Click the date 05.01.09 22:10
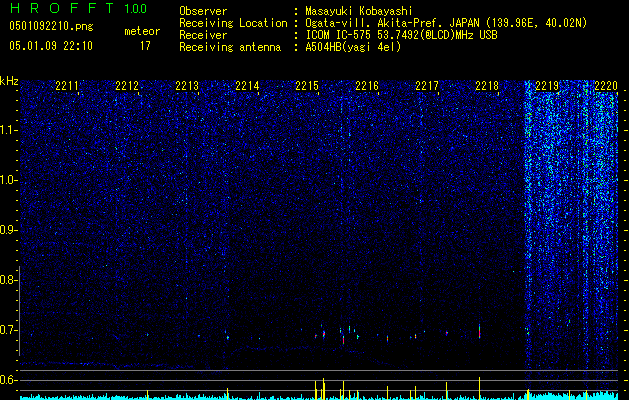Viewport: 629px width, 400px height. click(51, 46)
